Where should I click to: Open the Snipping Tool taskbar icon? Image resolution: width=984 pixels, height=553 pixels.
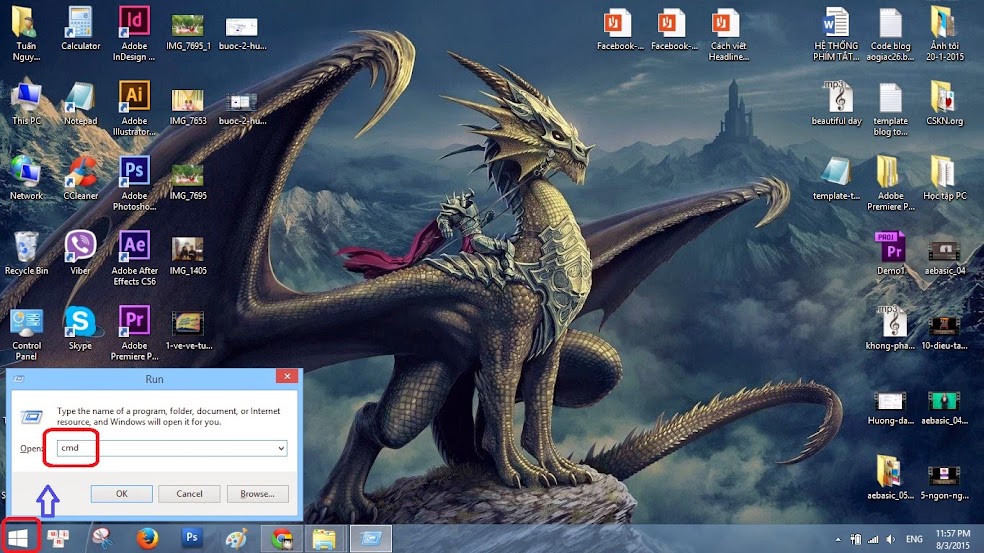[102, 539]
